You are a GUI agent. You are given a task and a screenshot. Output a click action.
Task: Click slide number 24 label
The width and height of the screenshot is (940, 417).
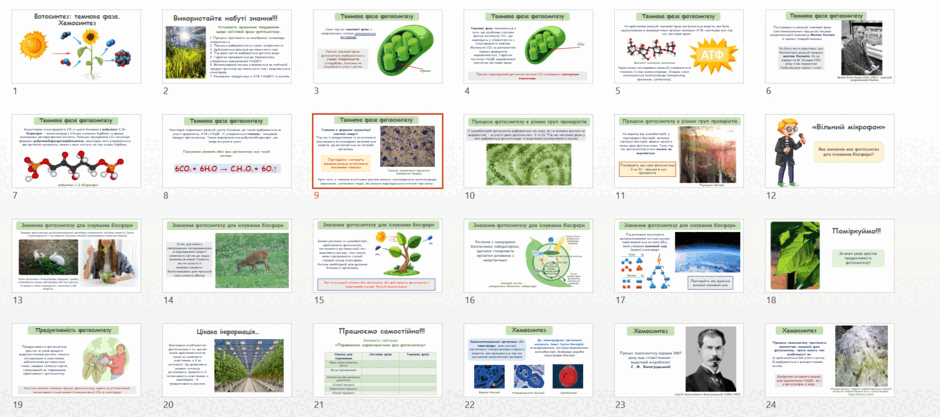770,404
